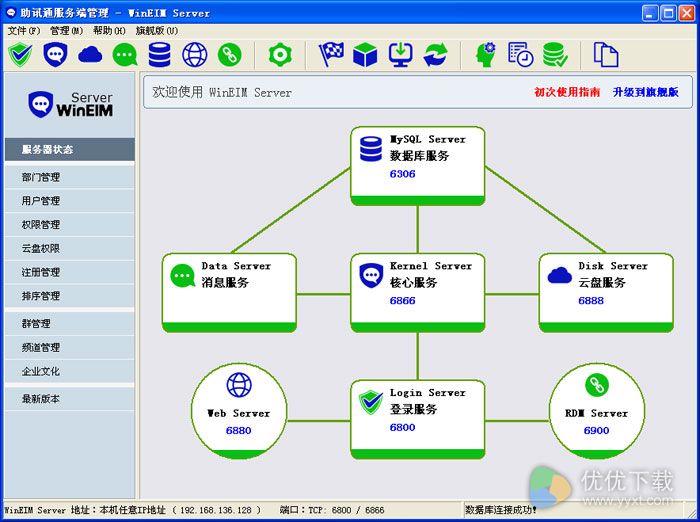This screenshot has height=522, width=700.
Task: Open 频道管理 in the sidebar
Action: tap(70, 347)
